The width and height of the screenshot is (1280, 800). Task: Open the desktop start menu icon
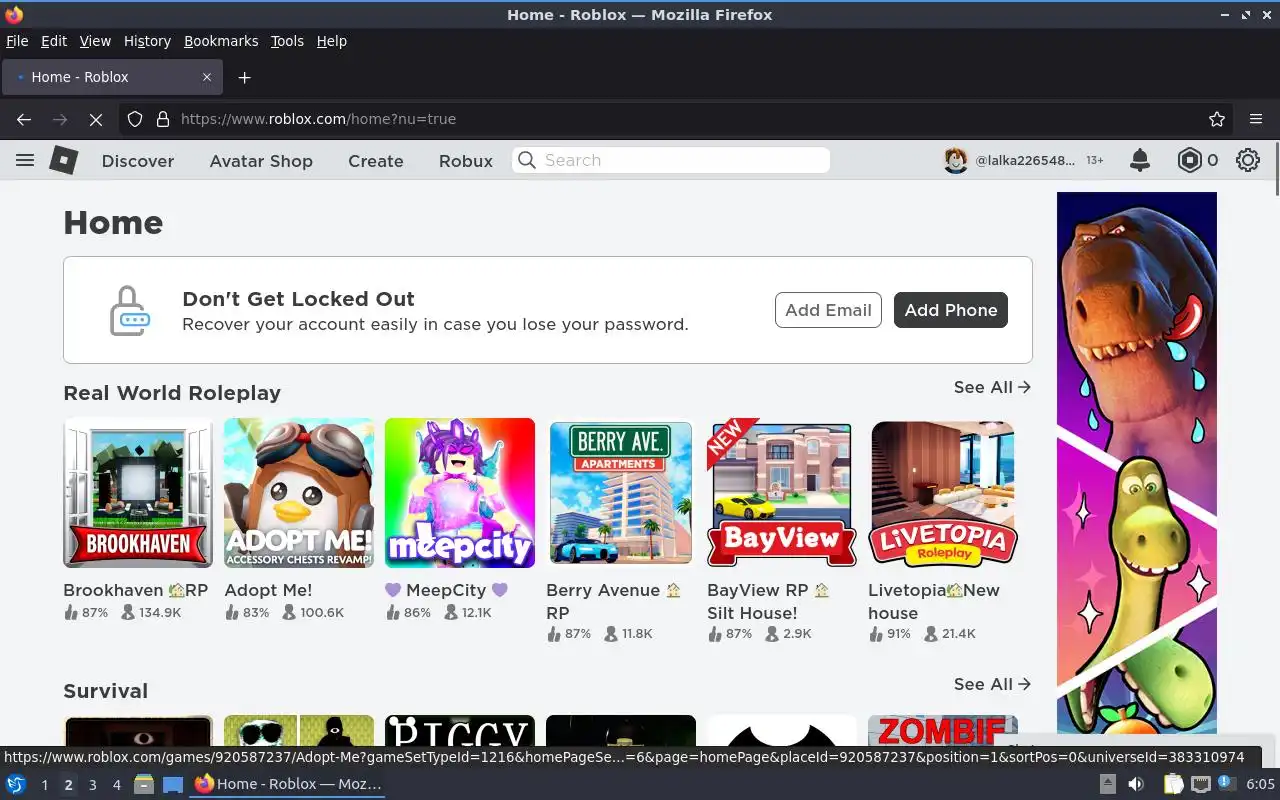coord(16,784)
